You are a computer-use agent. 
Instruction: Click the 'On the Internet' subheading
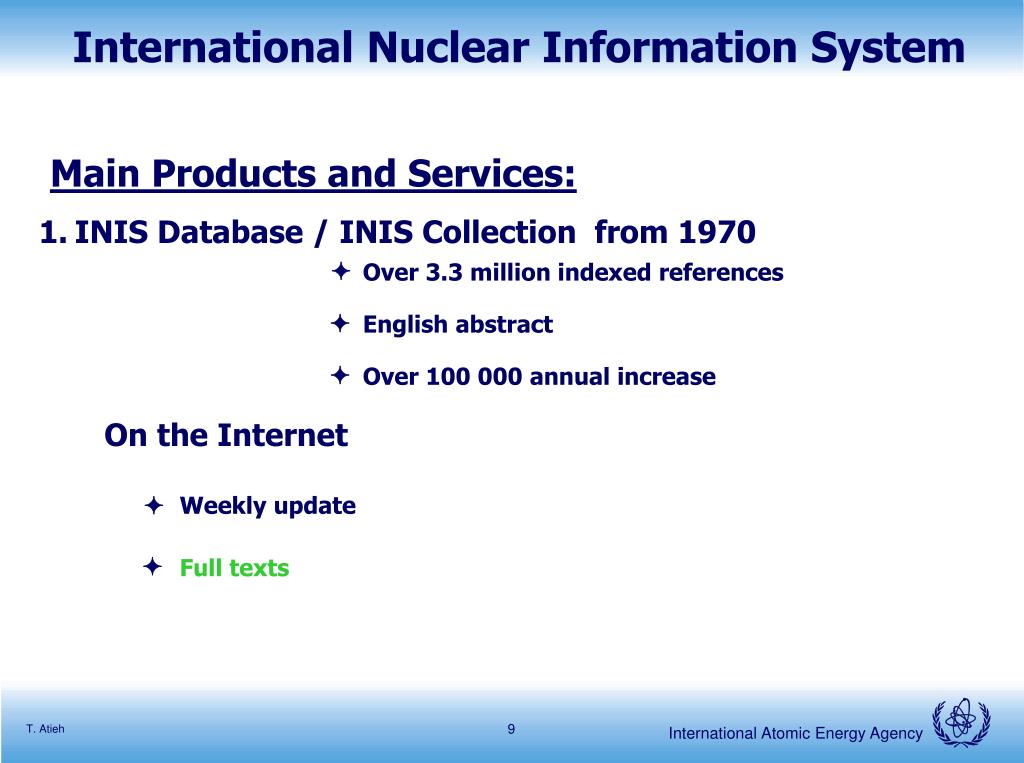[x=226, y=435]
